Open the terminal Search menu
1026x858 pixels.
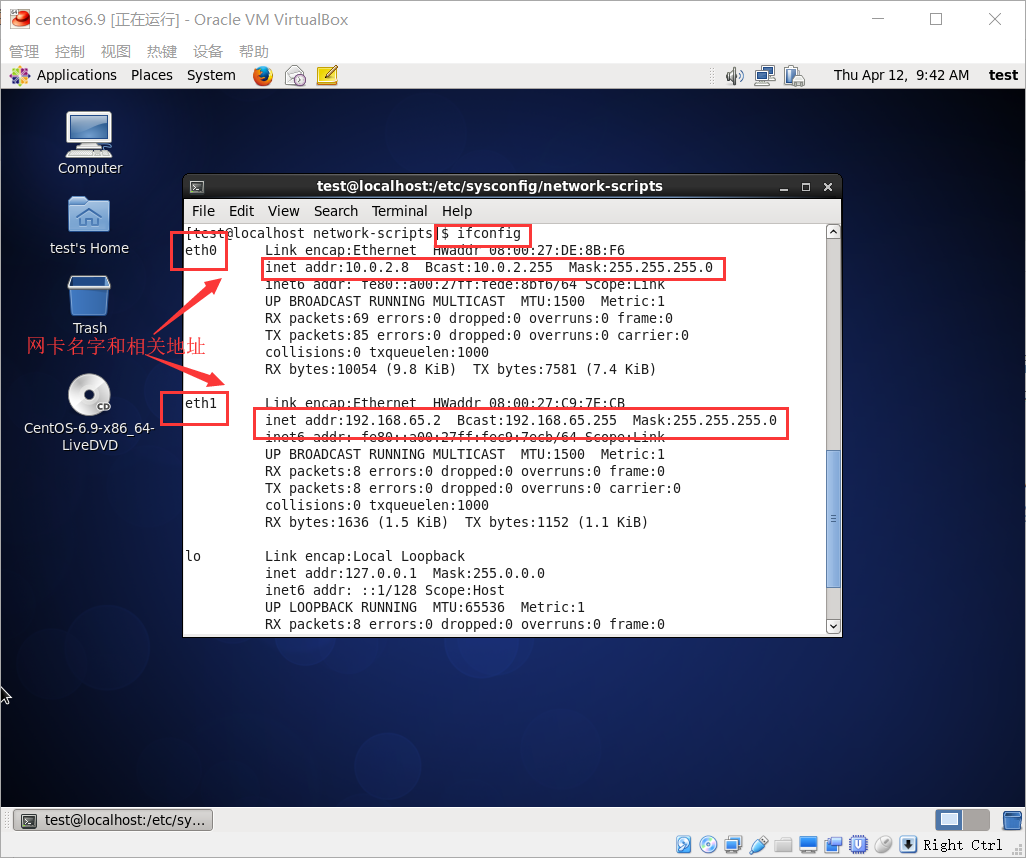tap(336, 211)
